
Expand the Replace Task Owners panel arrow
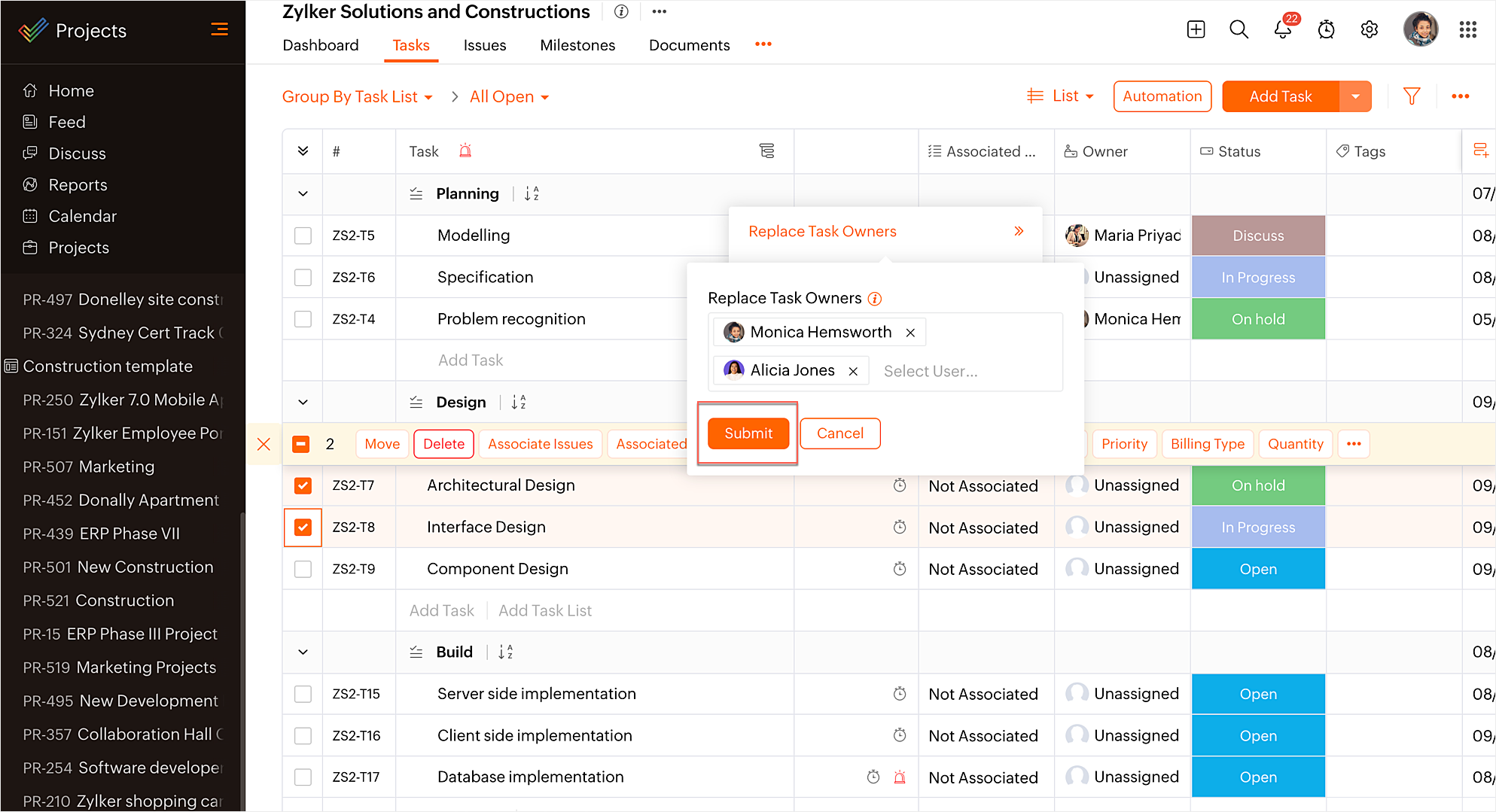tap(1019, 231)
